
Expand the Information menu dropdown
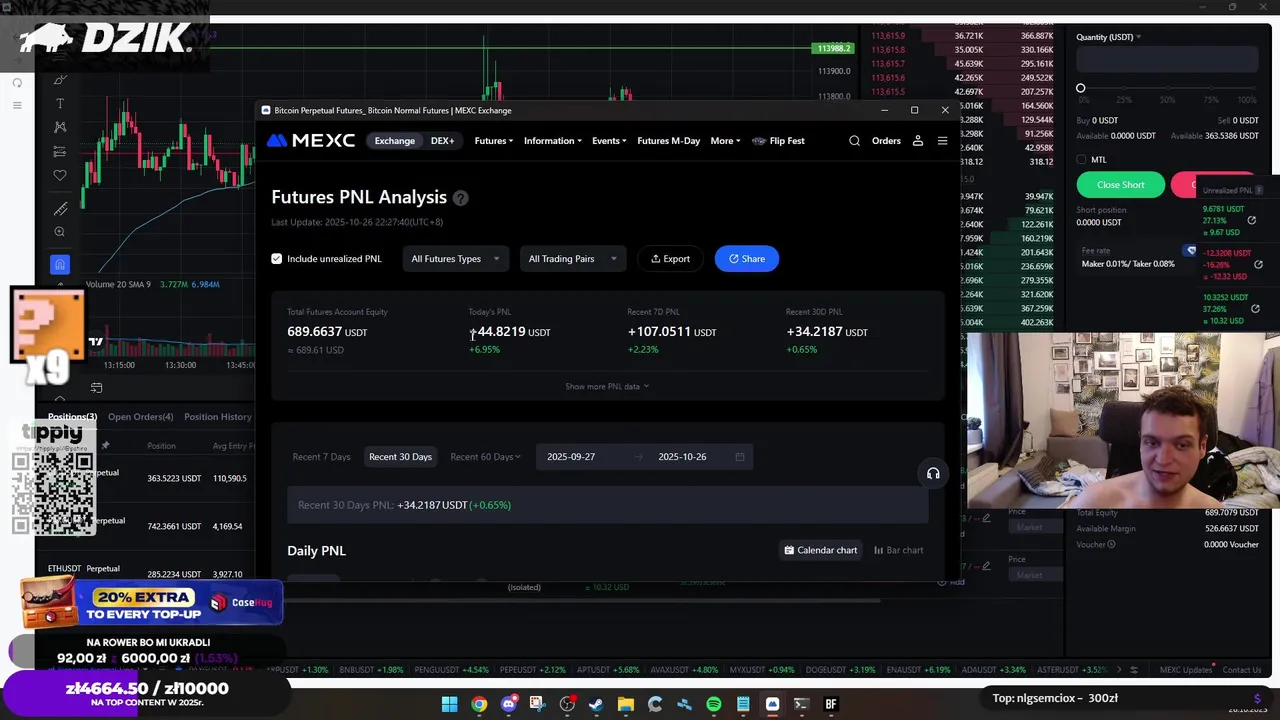tap(552, 141)
